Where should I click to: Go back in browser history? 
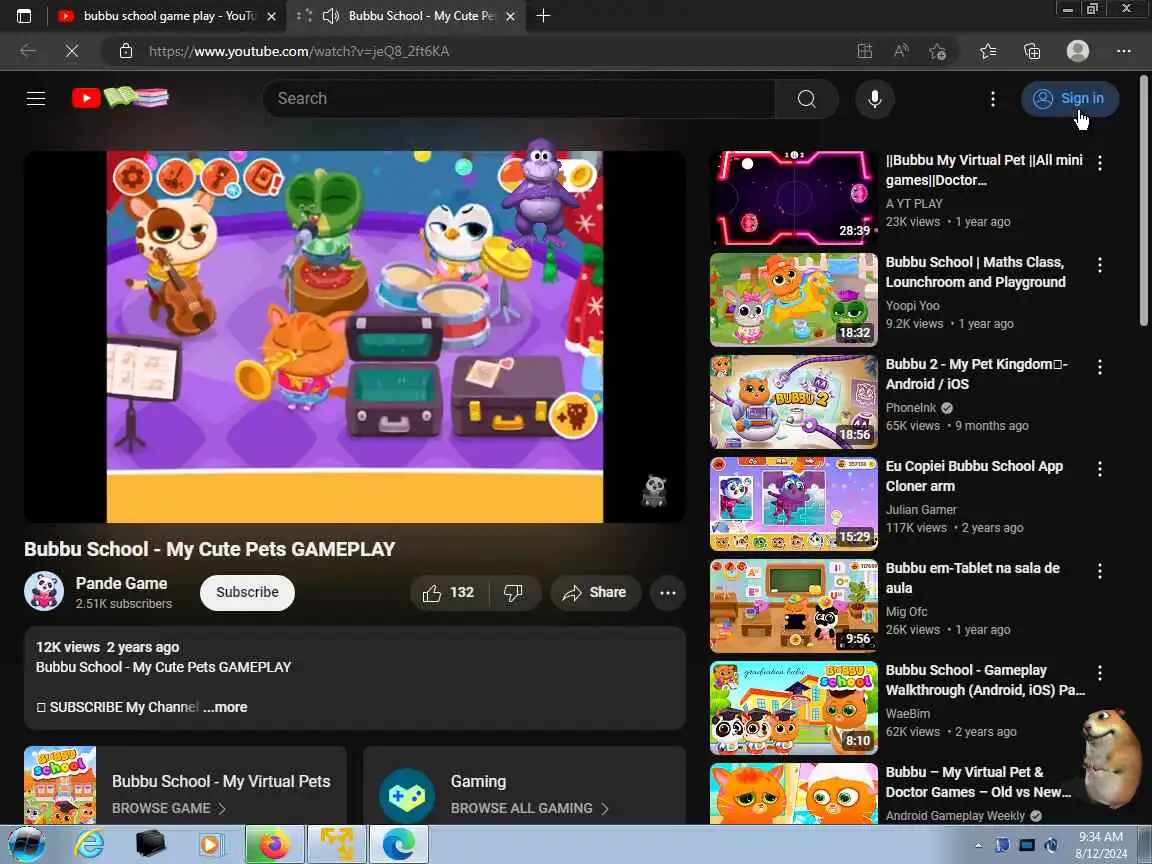(x=28, y=51)
